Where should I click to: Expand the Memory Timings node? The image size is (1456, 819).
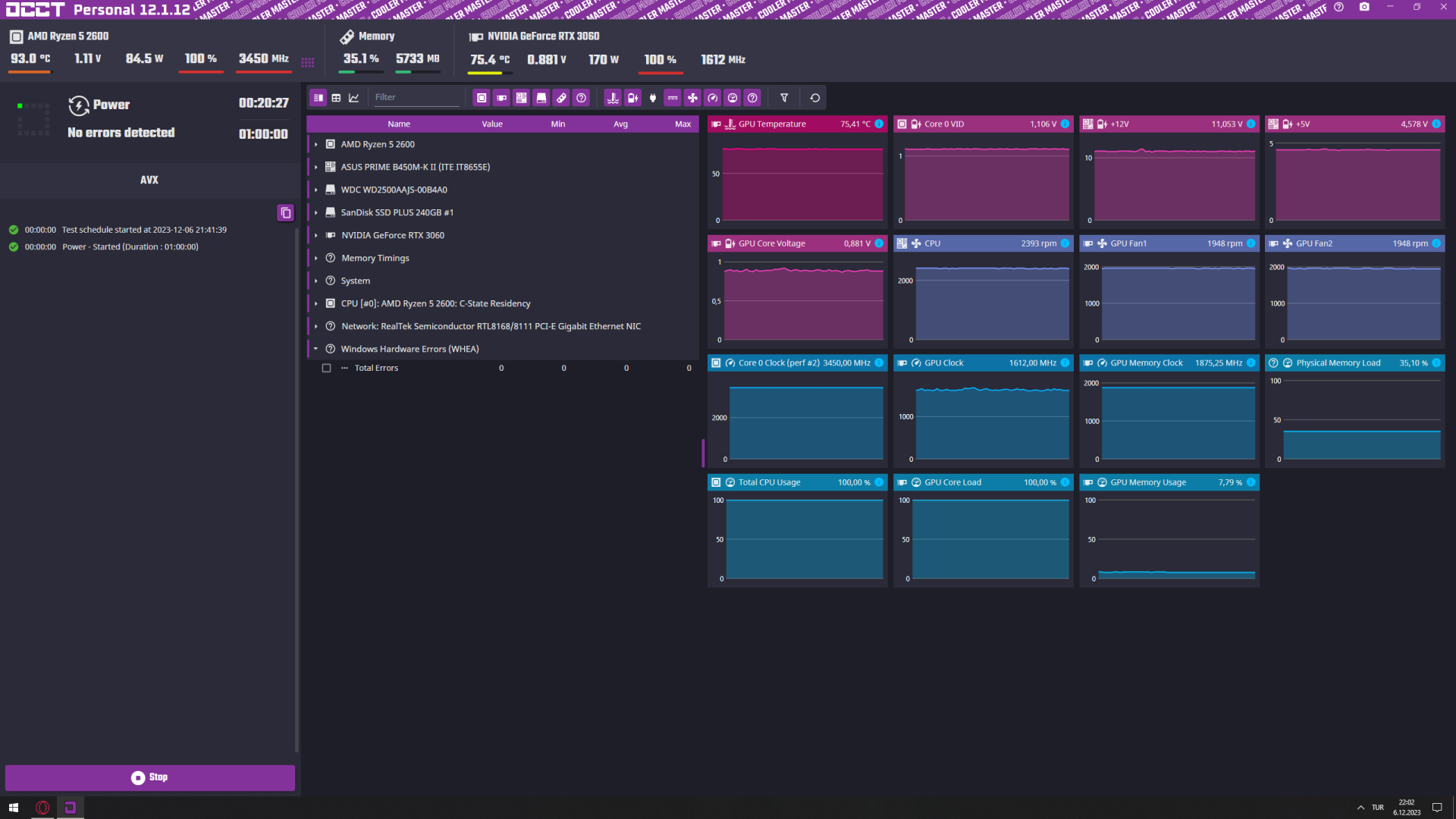point(316,259)
